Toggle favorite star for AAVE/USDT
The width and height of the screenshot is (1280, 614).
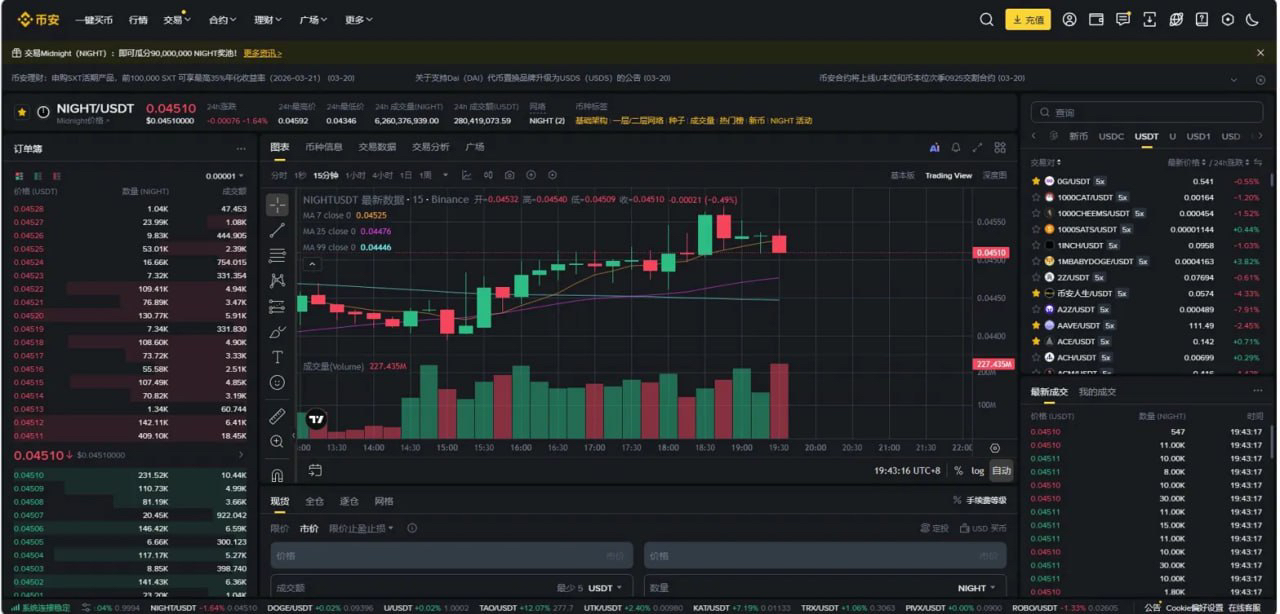tap(1036, 325)
